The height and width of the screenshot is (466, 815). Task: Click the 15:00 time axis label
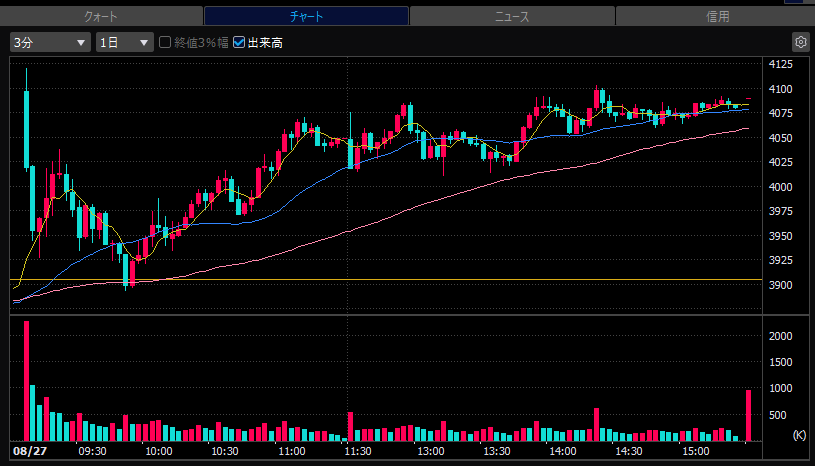695,451
